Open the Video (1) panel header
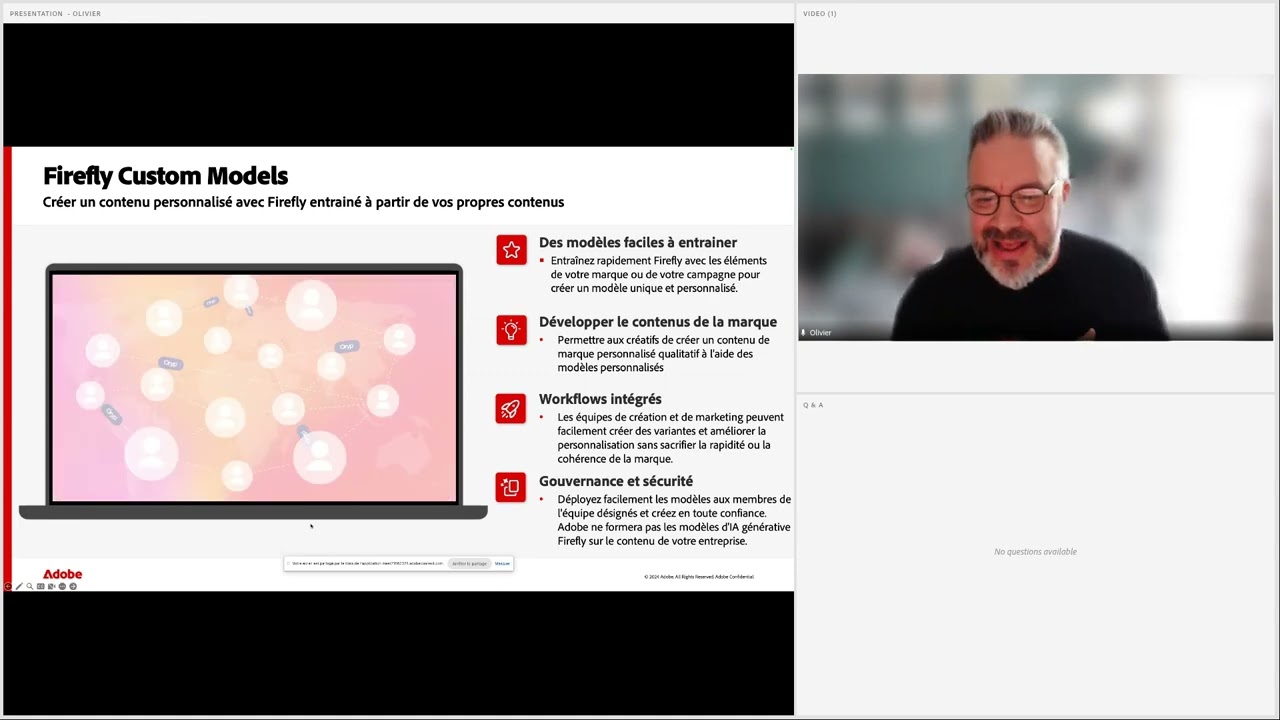The width and height of the screenshot is (1280, 720). [819, 13]
